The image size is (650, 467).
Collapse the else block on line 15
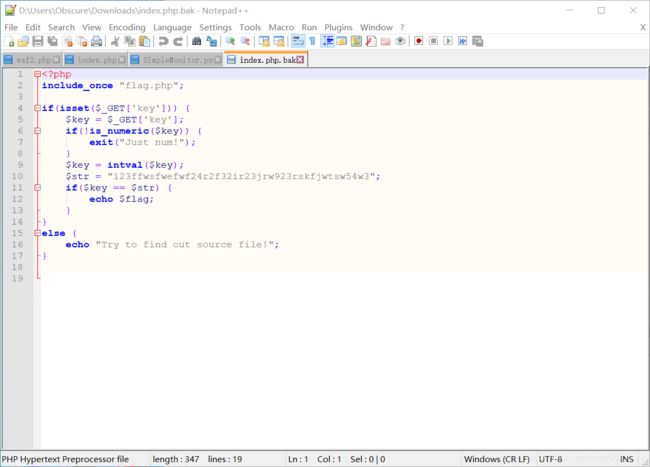(x=37, y=233)
